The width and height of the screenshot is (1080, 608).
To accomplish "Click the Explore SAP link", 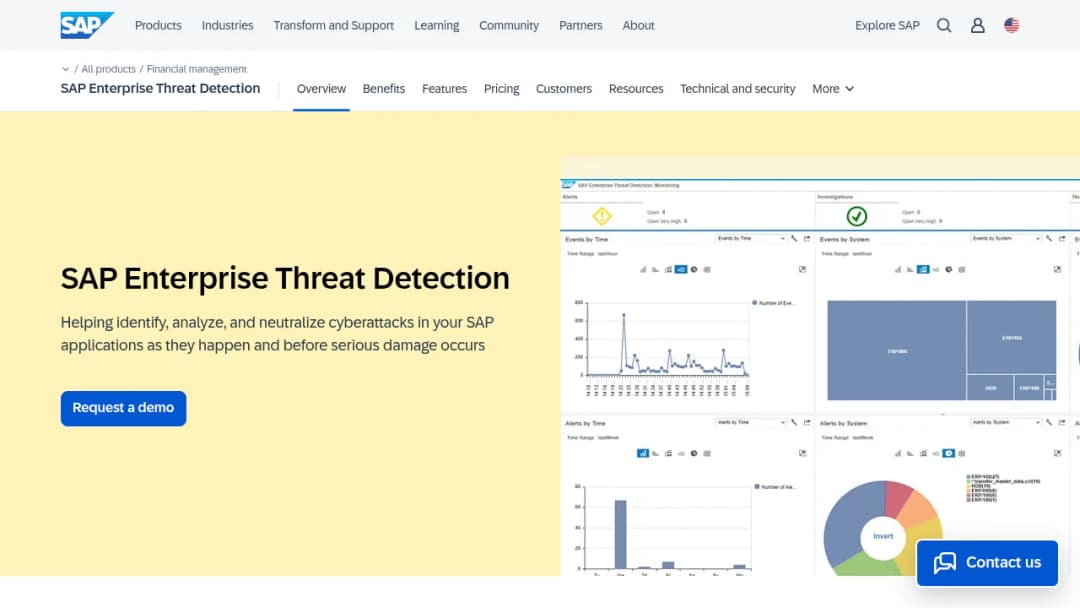I will 887,25.
